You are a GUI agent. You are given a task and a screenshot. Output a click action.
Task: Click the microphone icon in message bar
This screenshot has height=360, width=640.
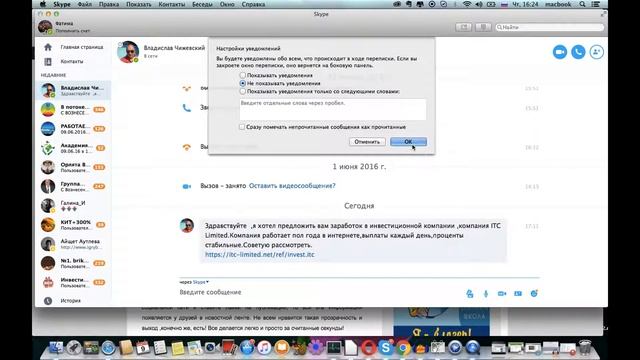486,293
